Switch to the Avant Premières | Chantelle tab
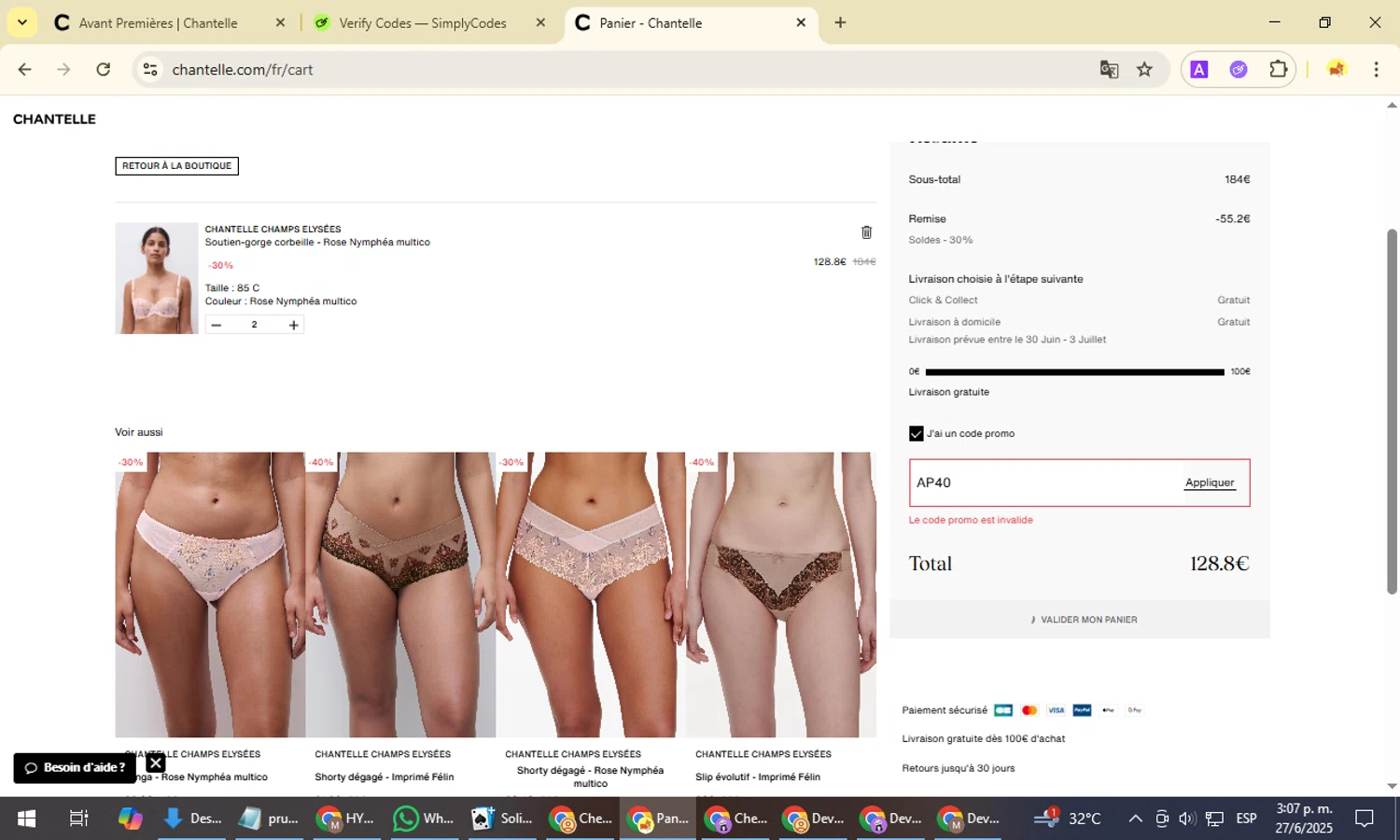This screenshot has height=840, width=1400. [x=159, y=23]
